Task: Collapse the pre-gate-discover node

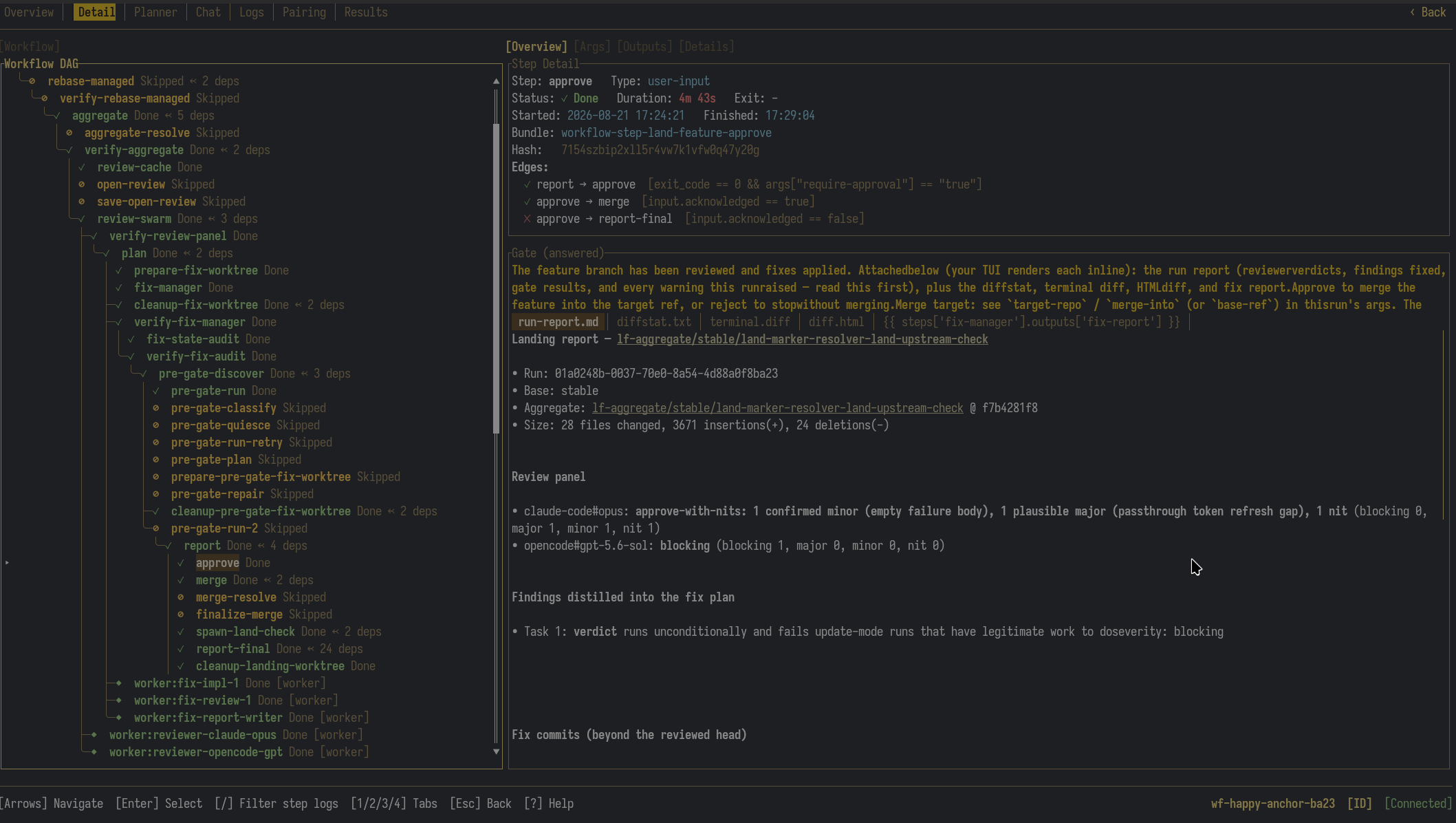Action: (x=144, y=374)
